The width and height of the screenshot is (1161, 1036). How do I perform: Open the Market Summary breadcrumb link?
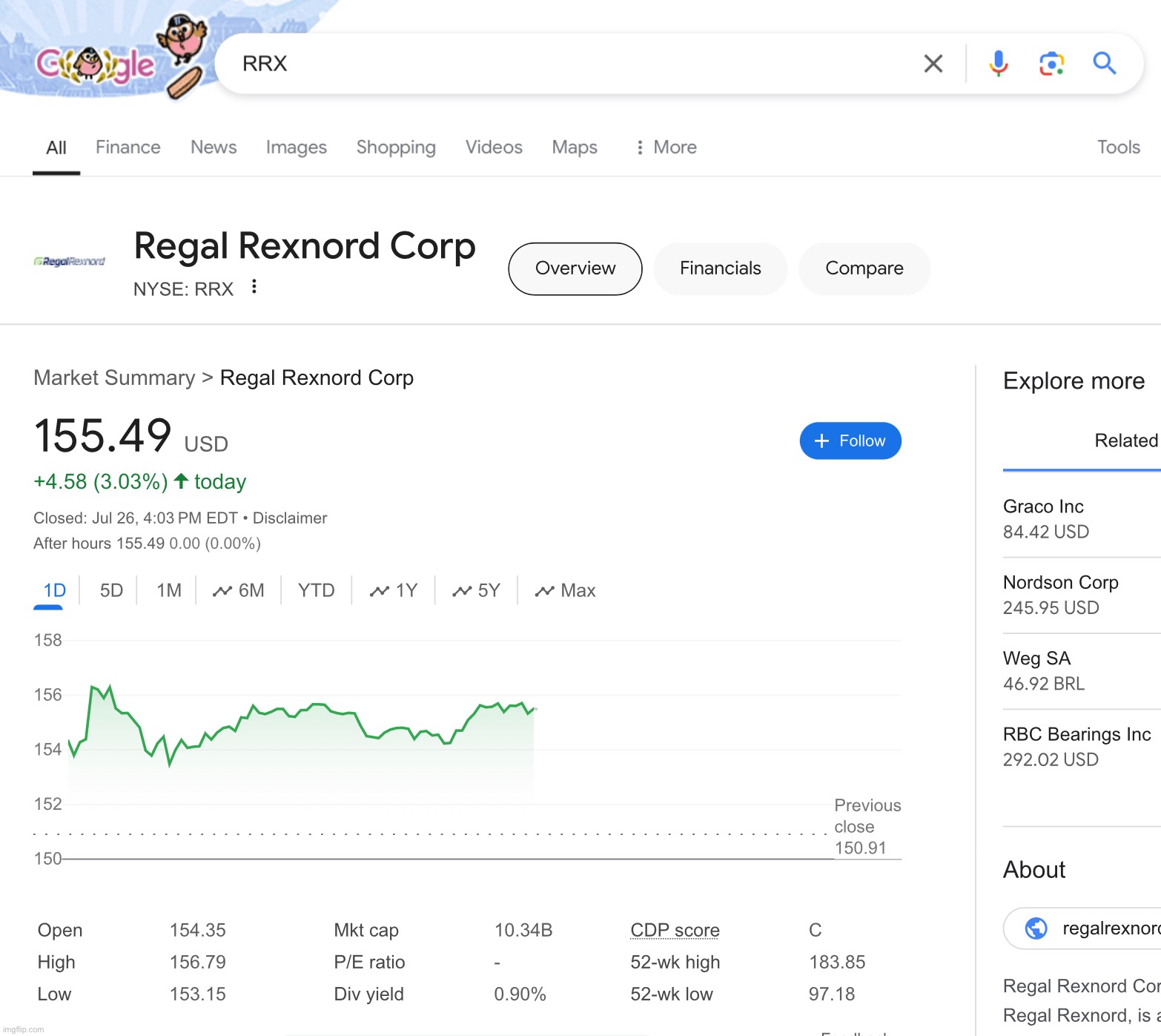[x=114, y=378]
